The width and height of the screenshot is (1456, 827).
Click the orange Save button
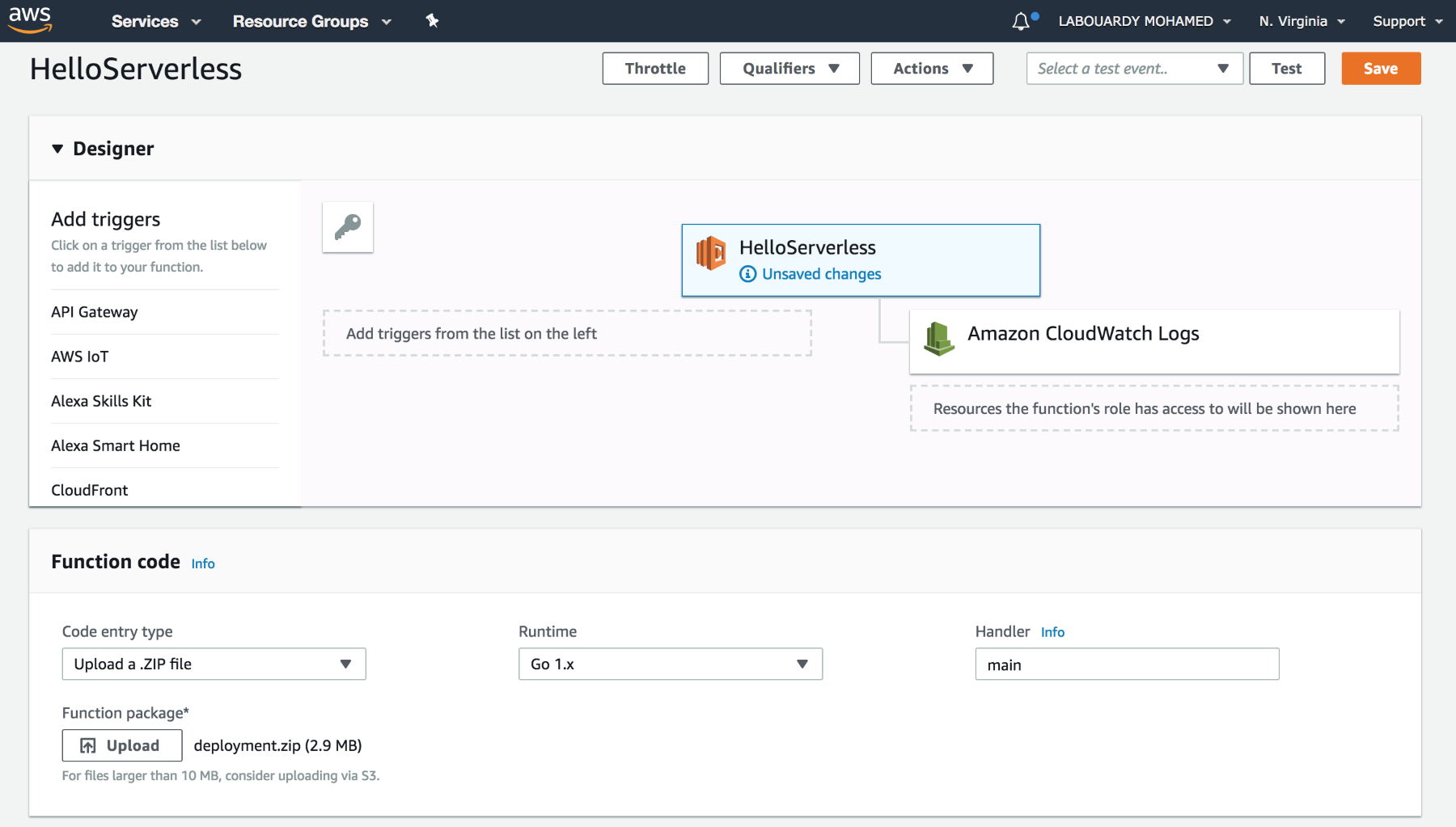coord(1381,69)
